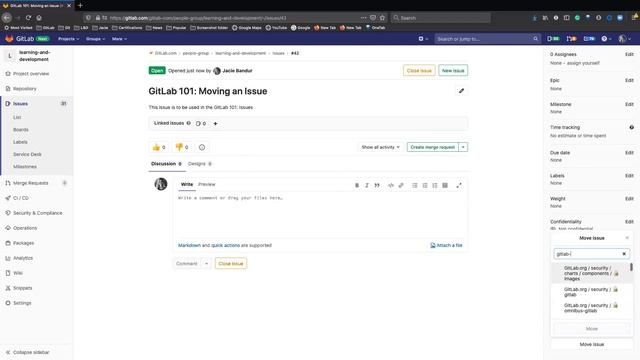Collapse the left sidebar
This screenshot has height=360, width=640.
coord(28,352)
